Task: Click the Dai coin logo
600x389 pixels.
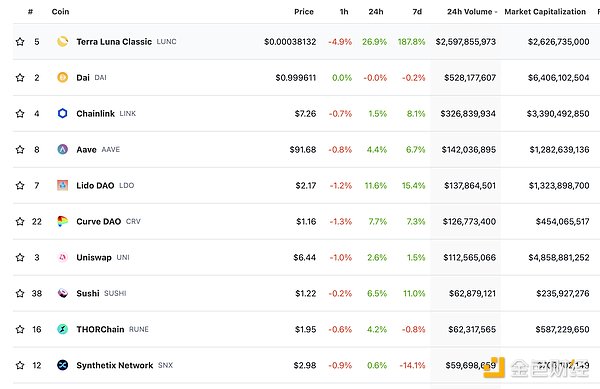Action: coord(62,78)
